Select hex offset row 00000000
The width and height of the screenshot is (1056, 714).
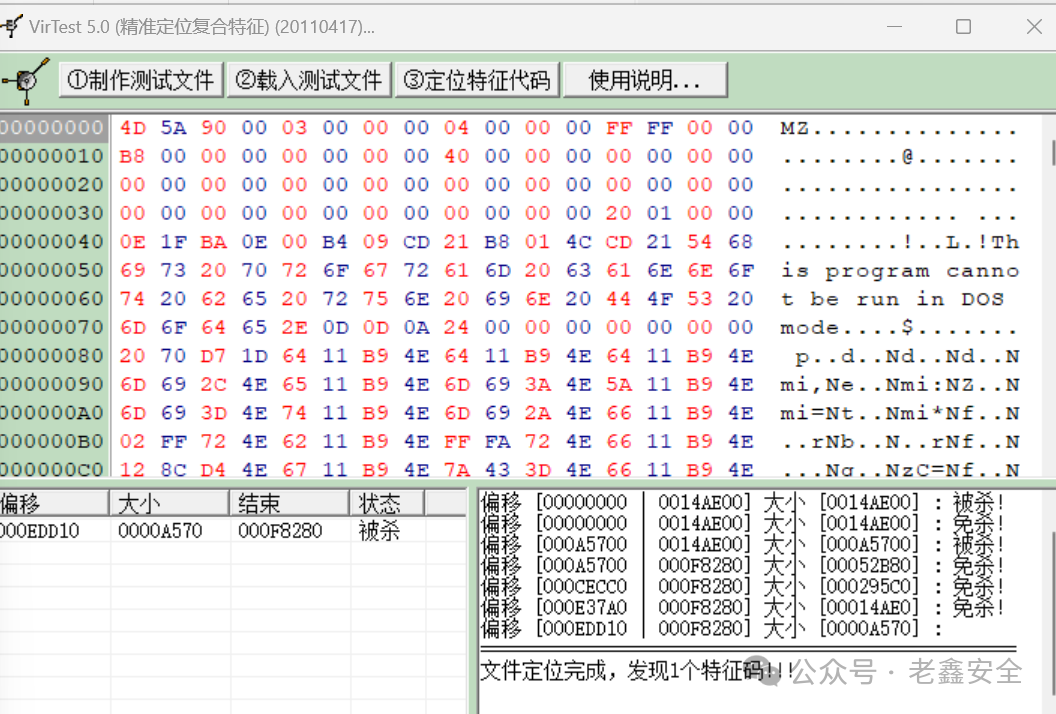click(53, 127)
